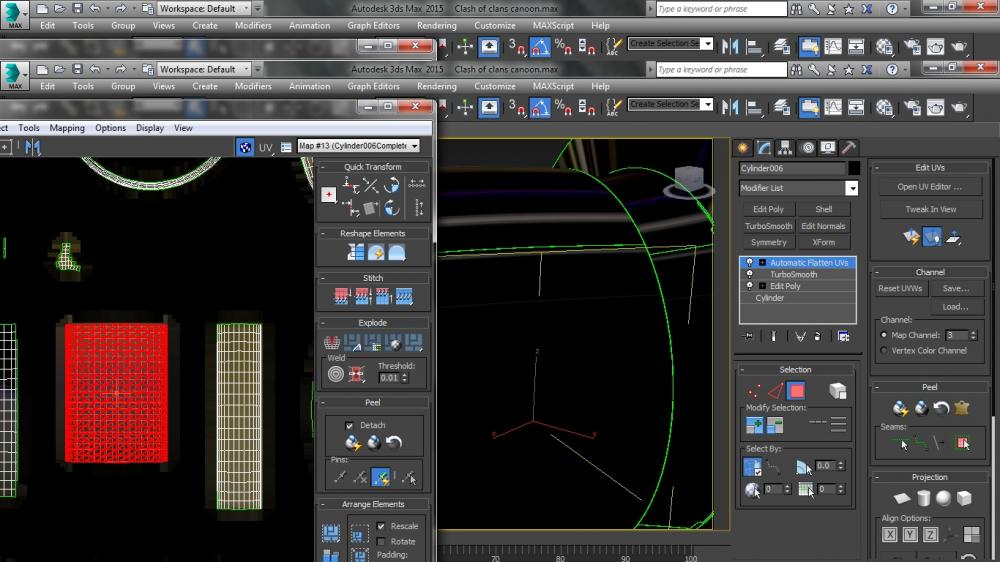Image resolution: width=1000 pixels, height=562 pixels.
Task: Open Workspace Default dropdown in front window
Action: pyautogui.click(x=204, y=69)
